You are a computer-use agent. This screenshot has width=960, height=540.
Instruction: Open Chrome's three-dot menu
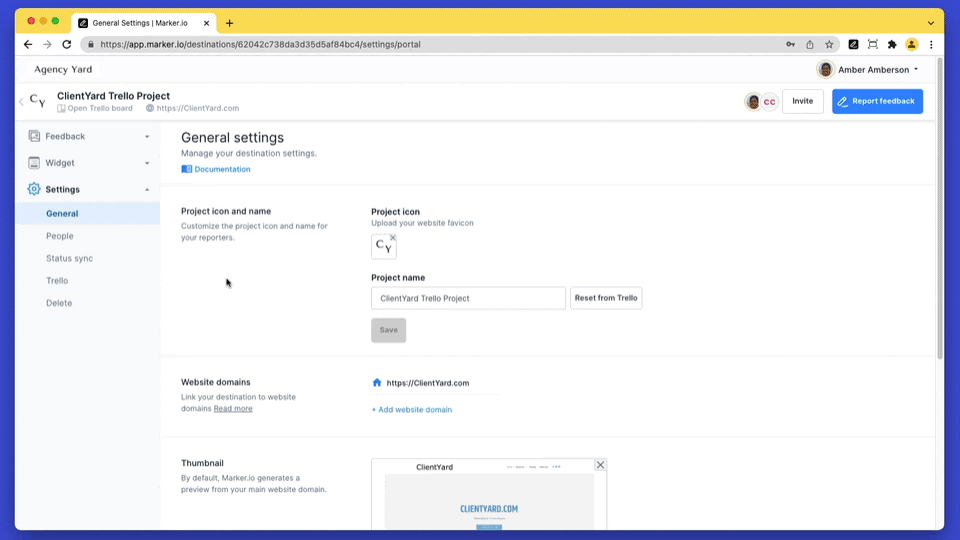click(x=931, y=44)
